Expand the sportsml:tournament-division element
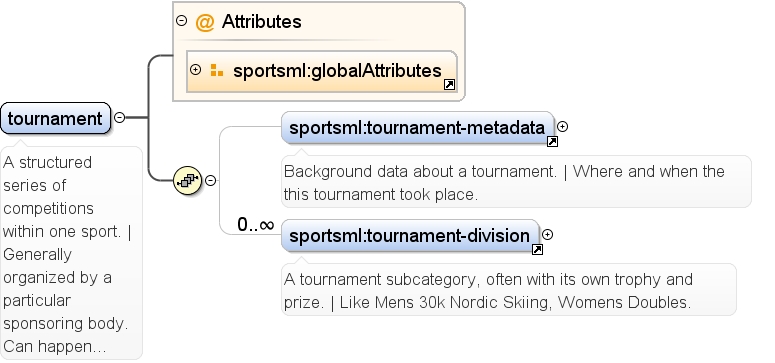Image resolution: width=775 pixels, height=363 pixels. coord(547,235)
